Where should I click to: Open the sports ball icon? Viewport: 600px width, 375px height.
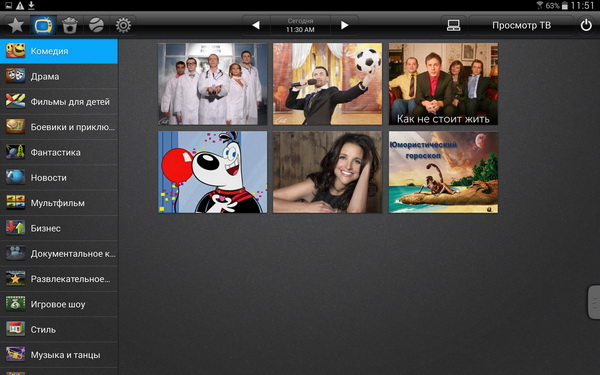pyautogui.click(x=96, y=25)
